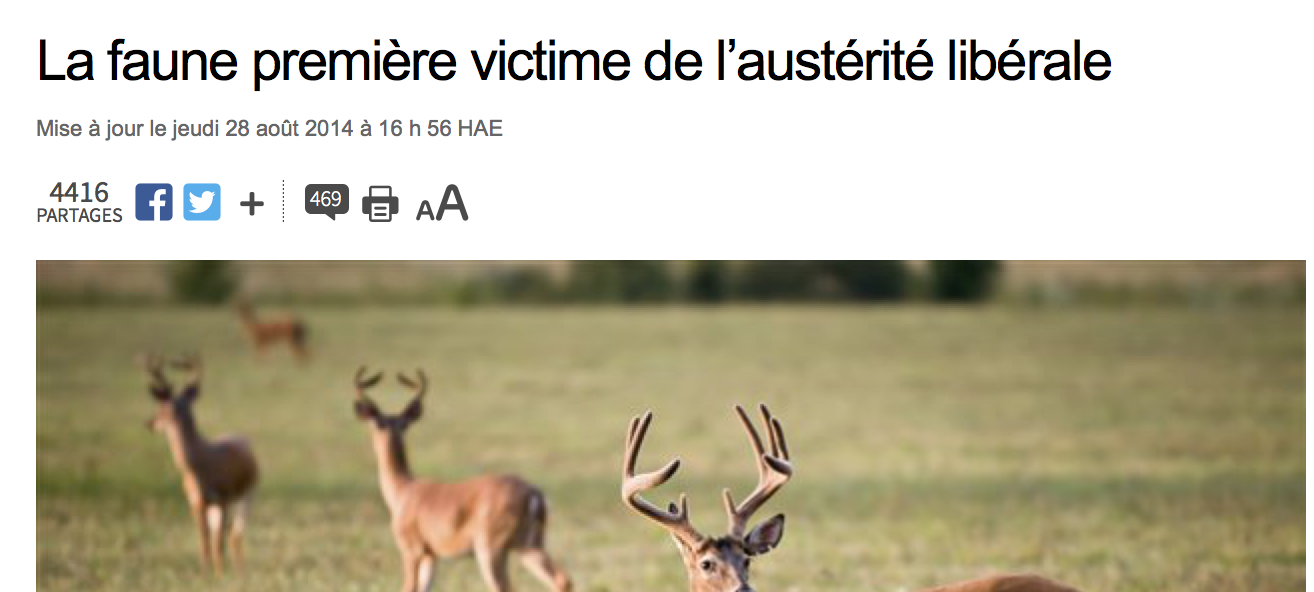Open more sharing options with plus icon
This screenshot has width=1314, height=592.
(252, 204)
